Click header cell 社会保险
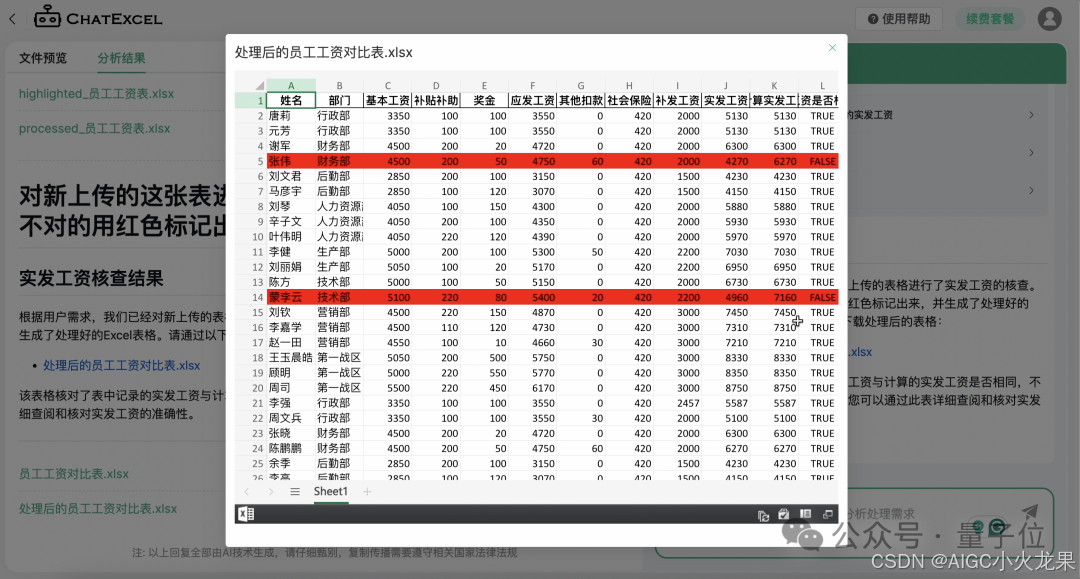This screenshot has height=579, width=1080. 629,101
